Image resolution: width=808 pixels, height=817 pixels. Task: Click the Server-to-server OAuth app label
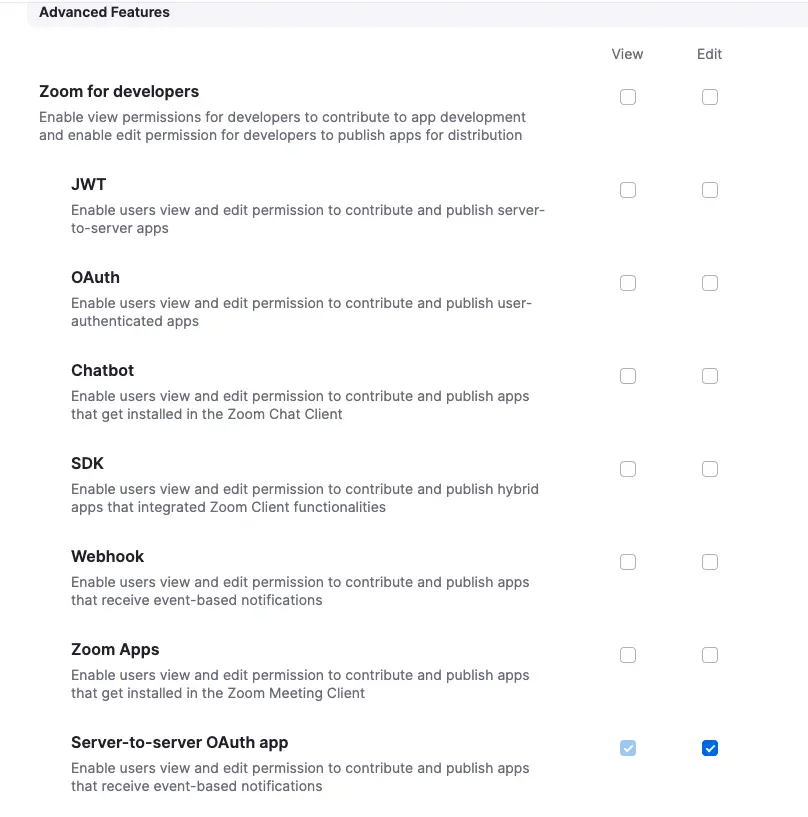(x=179, y=742)
